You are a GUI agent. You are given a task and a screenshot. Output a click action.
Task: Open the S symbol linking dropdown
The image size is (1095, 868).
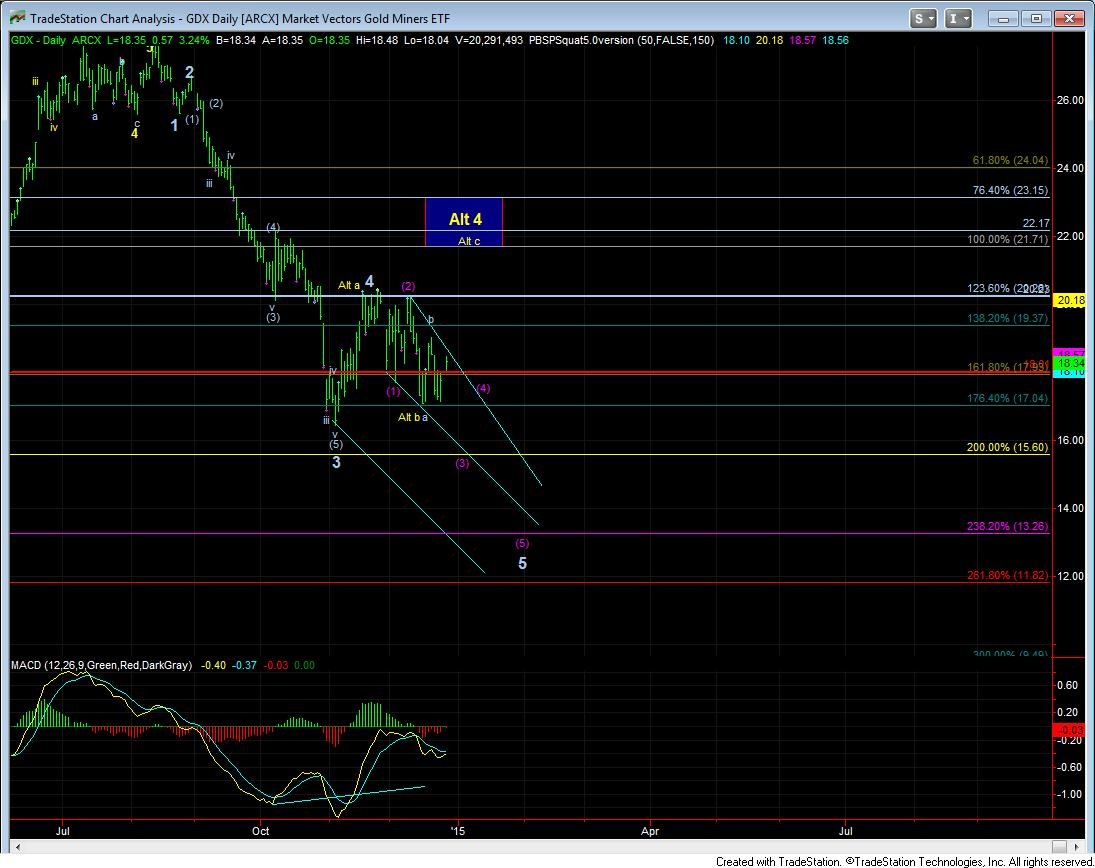click(922, 18)
